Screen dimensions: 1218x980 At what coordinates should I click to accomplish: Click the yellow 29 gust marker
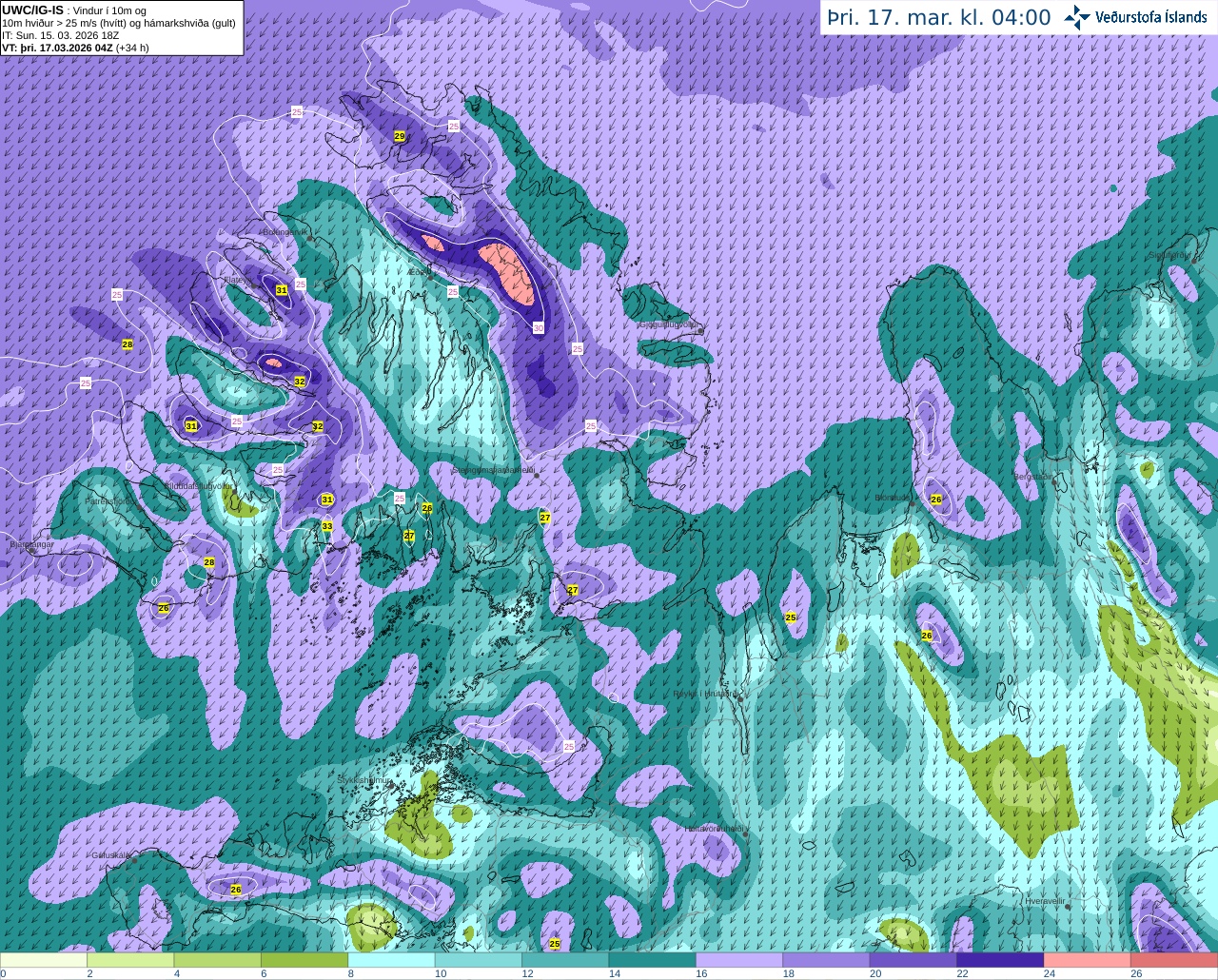400,137
